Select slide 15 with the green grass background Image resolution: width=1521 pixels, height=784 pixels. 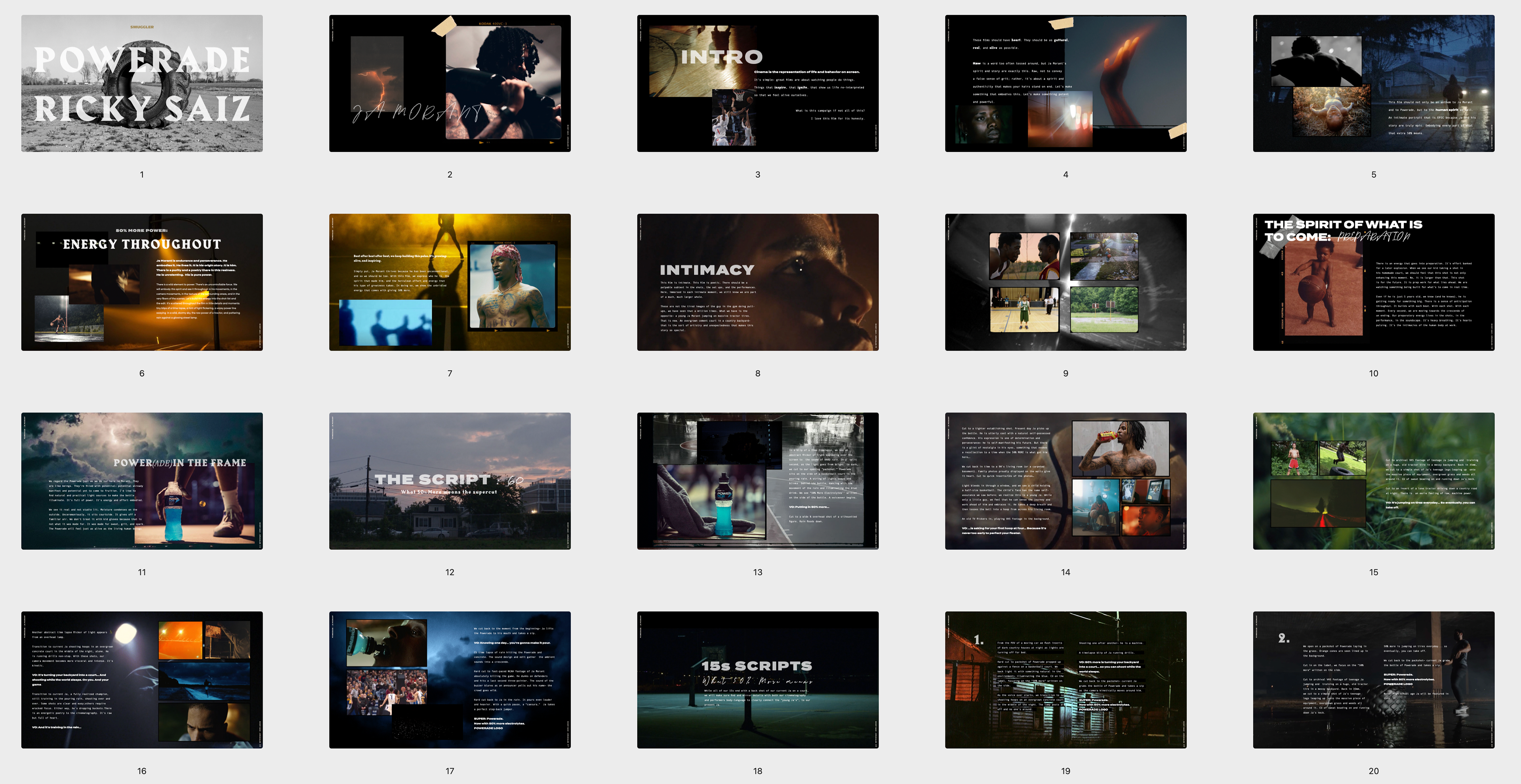(x=1373, y=481)
